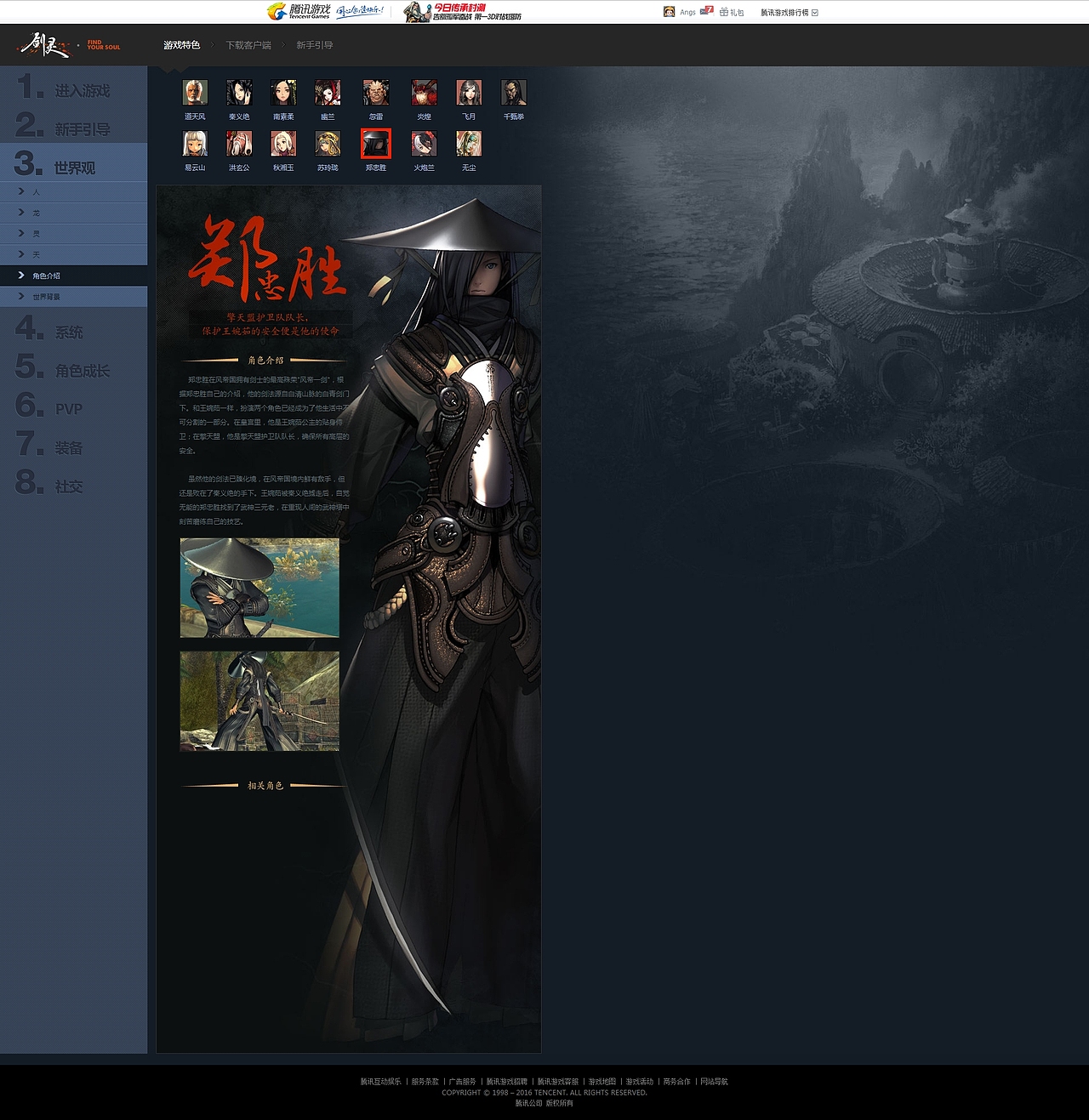
Task: Open the 人 submenu item
Action: [x=73, y=191]
